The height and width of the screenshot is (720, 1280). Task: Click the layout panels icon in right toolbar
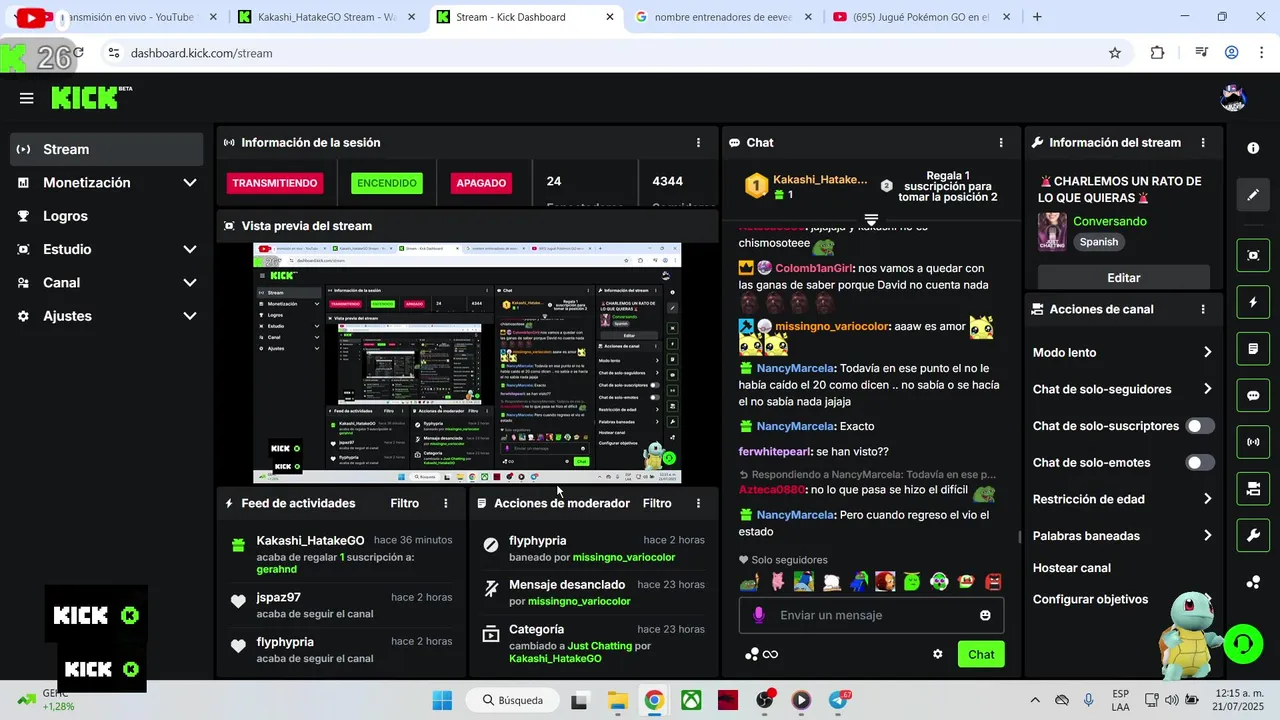click(1253, 489)
